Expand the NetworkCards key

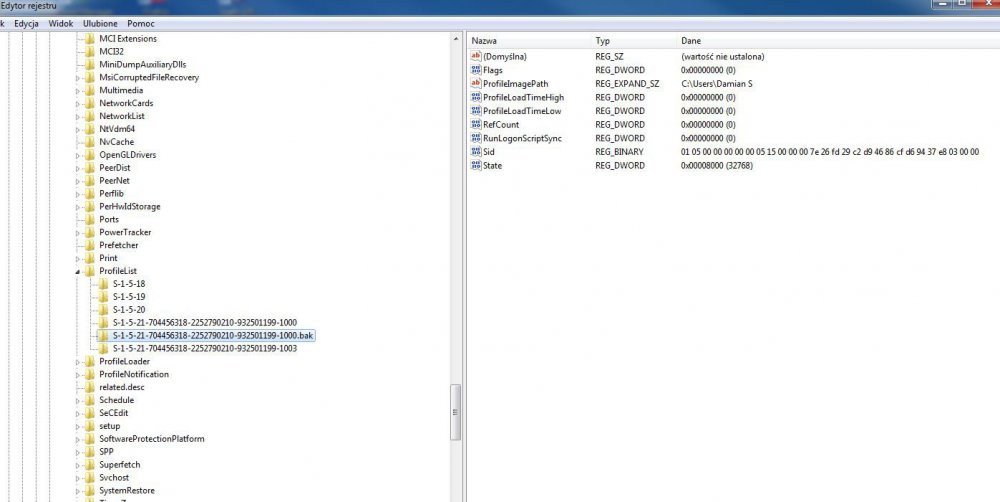click(78, 103)
